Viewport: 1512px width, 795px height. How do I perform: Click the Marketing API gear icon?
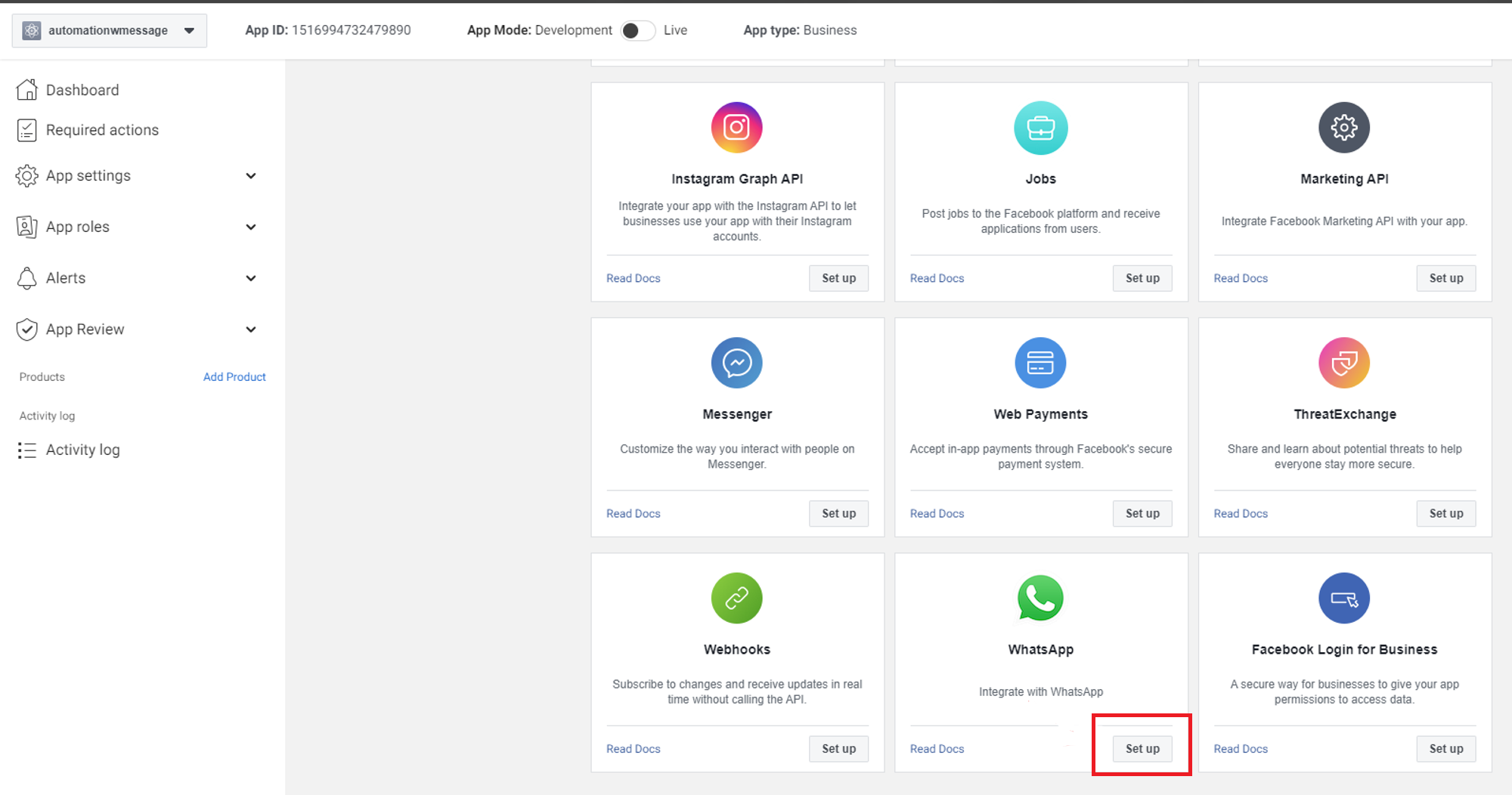[1344, 128]
